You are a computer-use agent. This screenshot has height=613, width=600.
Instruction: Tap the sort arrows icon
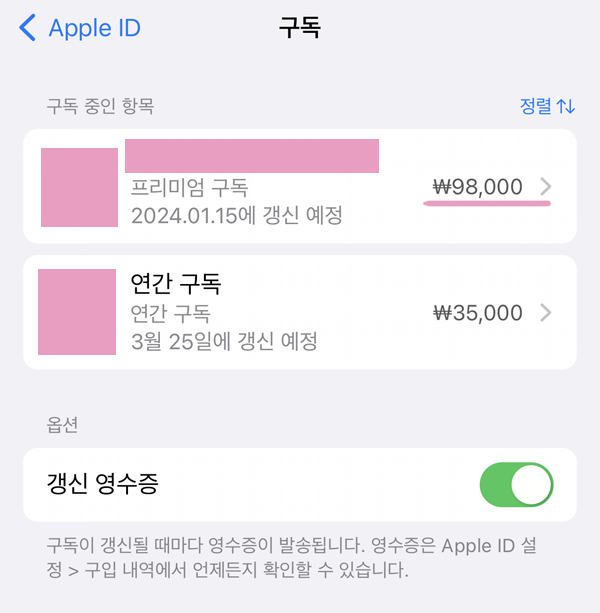[566, 106]
